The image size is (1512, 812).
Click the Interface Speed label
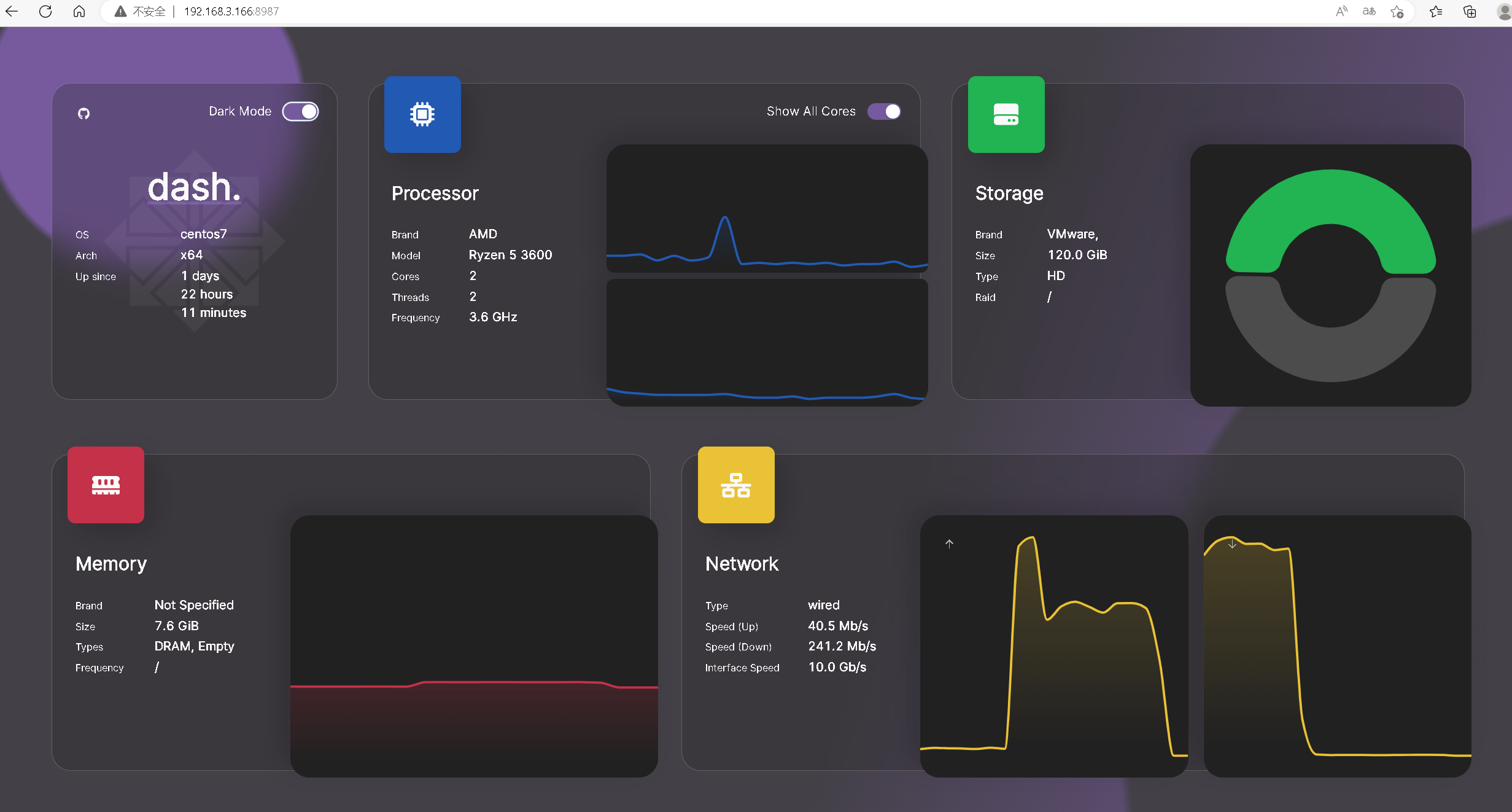[x=742, y=668]
